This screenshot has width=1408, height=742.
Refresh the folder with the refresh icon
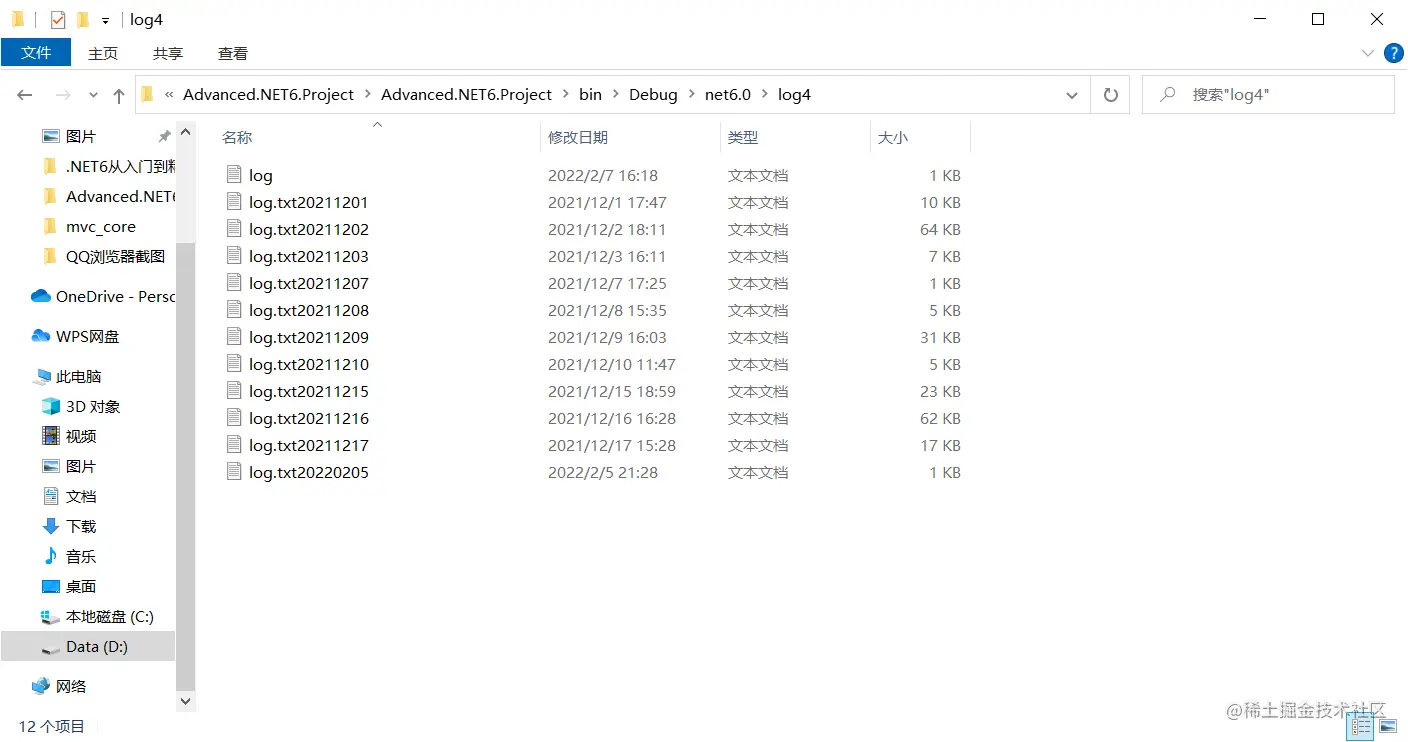point(1110,94)
